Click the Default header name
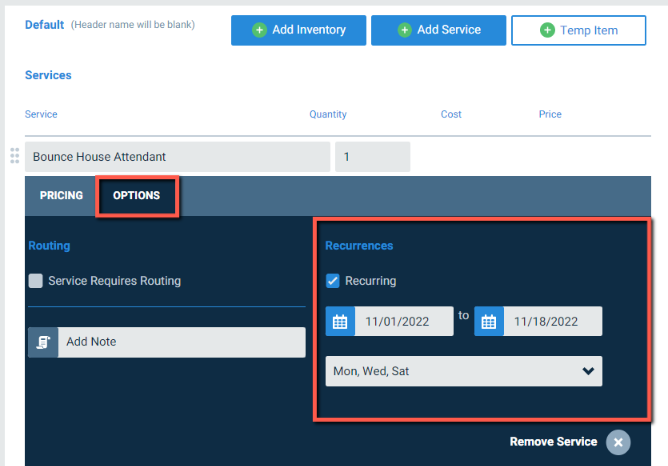Viewport: 668px width, 466px height. click(44, 25)
